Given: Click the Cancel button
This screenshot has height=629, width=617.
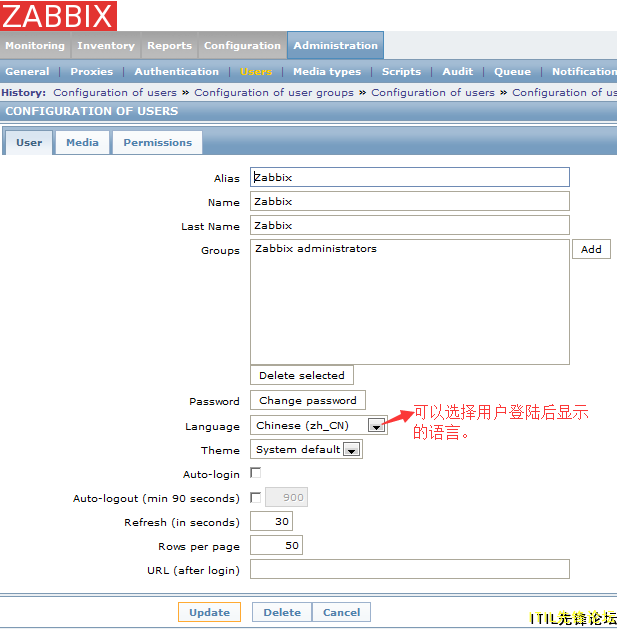Looking at the screenshot, I should pyautogui.click(x=341, y=612).
